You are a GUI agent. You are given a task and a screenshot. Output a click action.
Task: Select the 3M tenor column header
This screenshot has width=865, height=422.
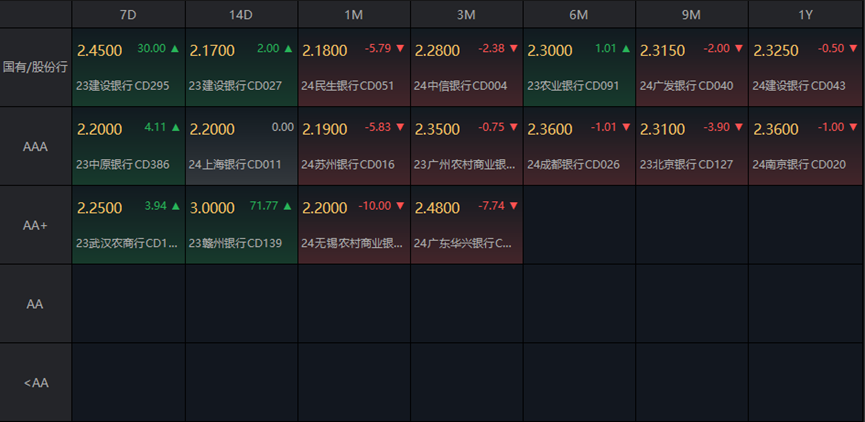pyautogui.click(x=466, y=14)
